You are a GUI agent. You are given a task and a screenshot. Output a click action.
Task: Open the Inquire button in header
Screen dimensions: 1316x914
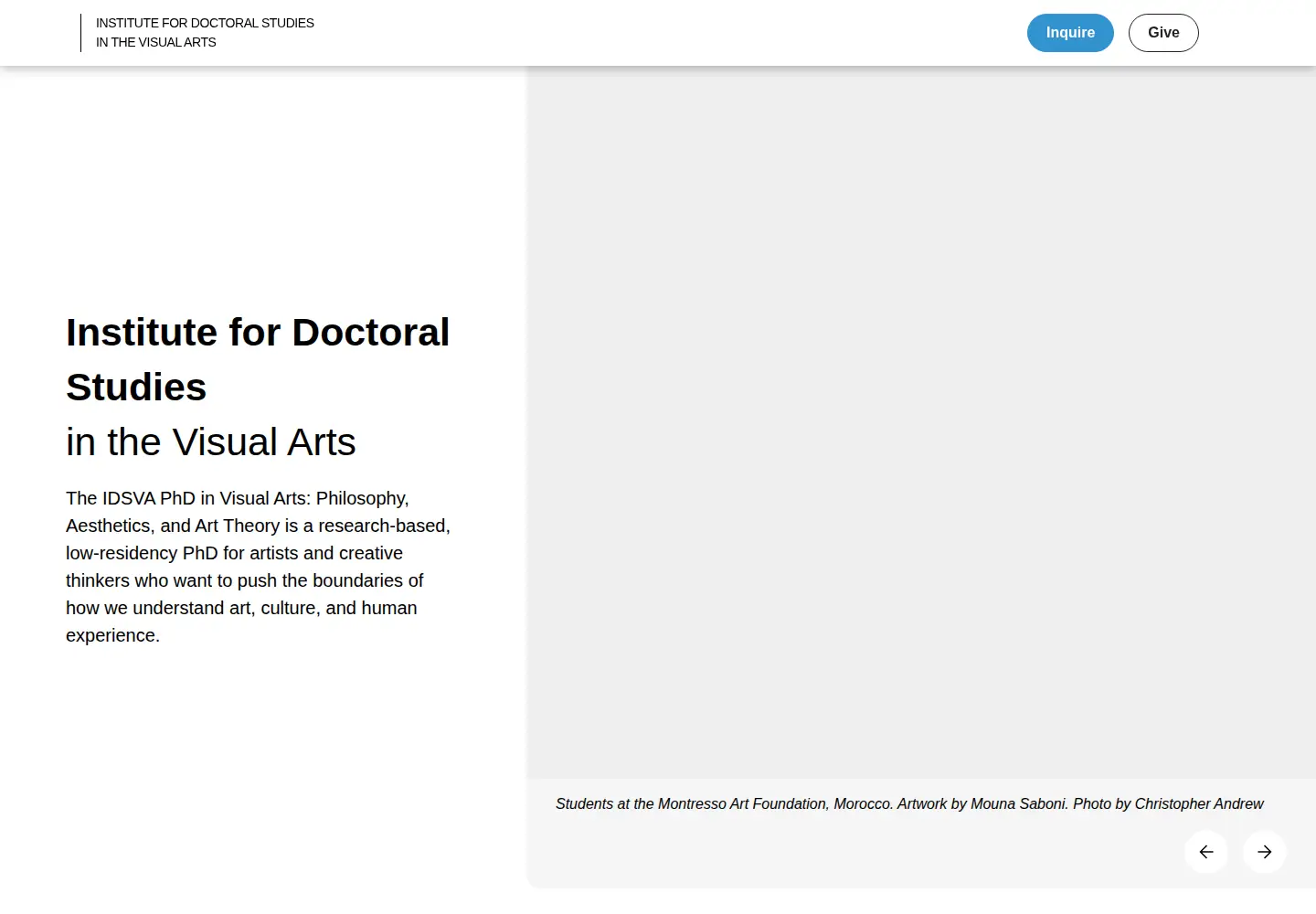1070,33
